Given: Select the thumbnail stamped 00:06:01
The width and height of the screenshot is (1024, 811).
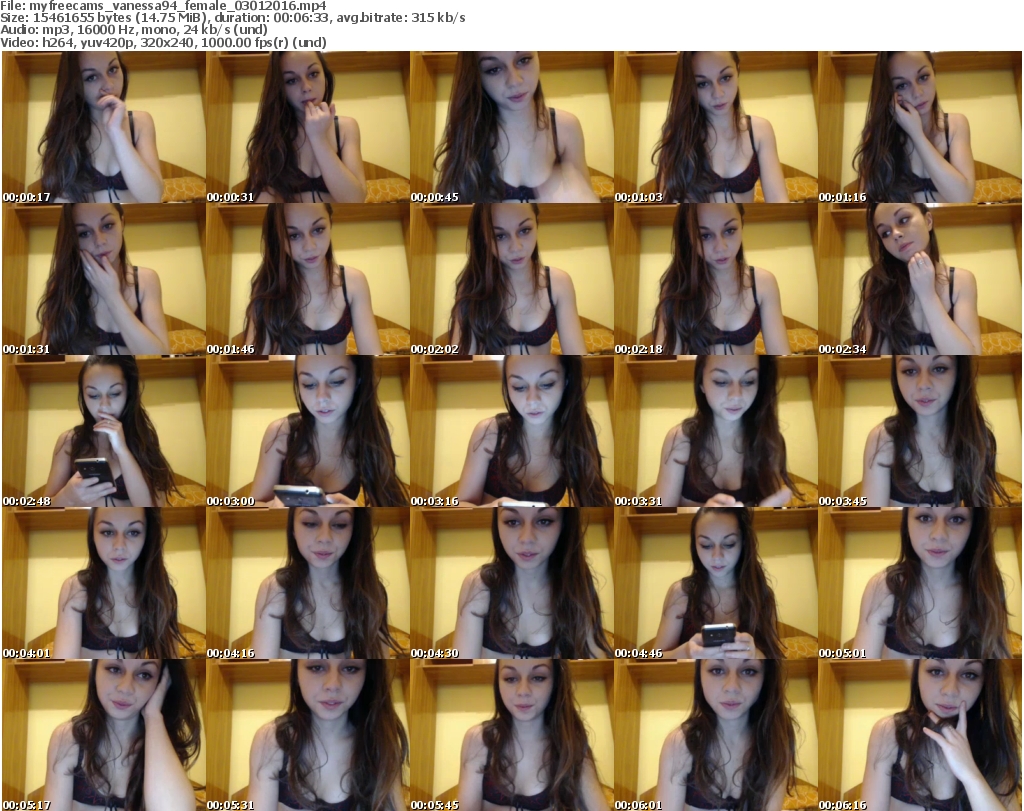Looking at the screenshot, I should (716, 735).
